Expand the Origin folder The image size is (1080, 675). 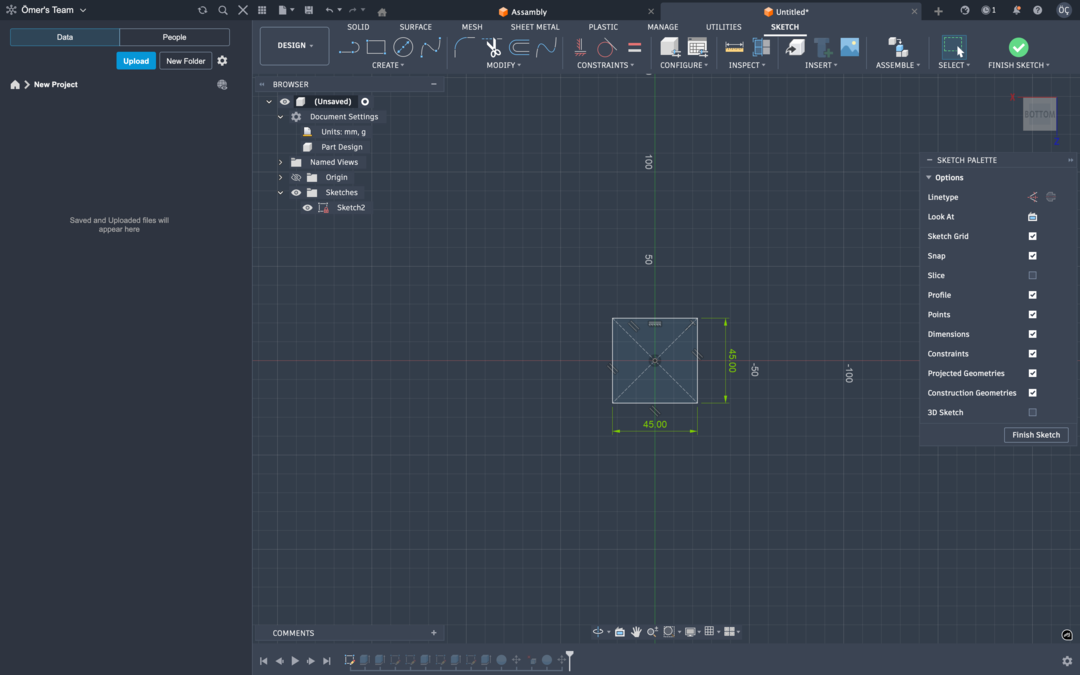click(x=280, y=177)
